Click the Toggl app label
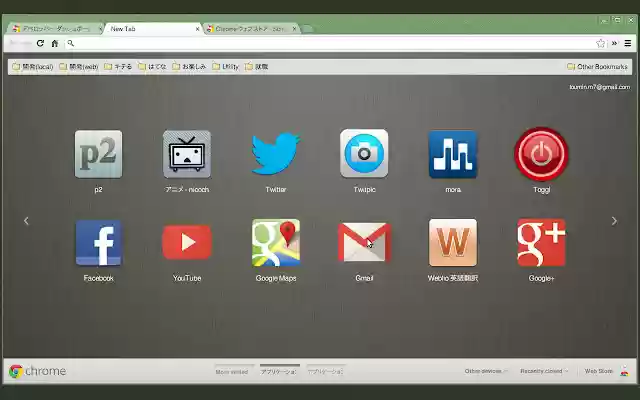The width and height of the screenshot is (640, 400). tap(542, 189)
